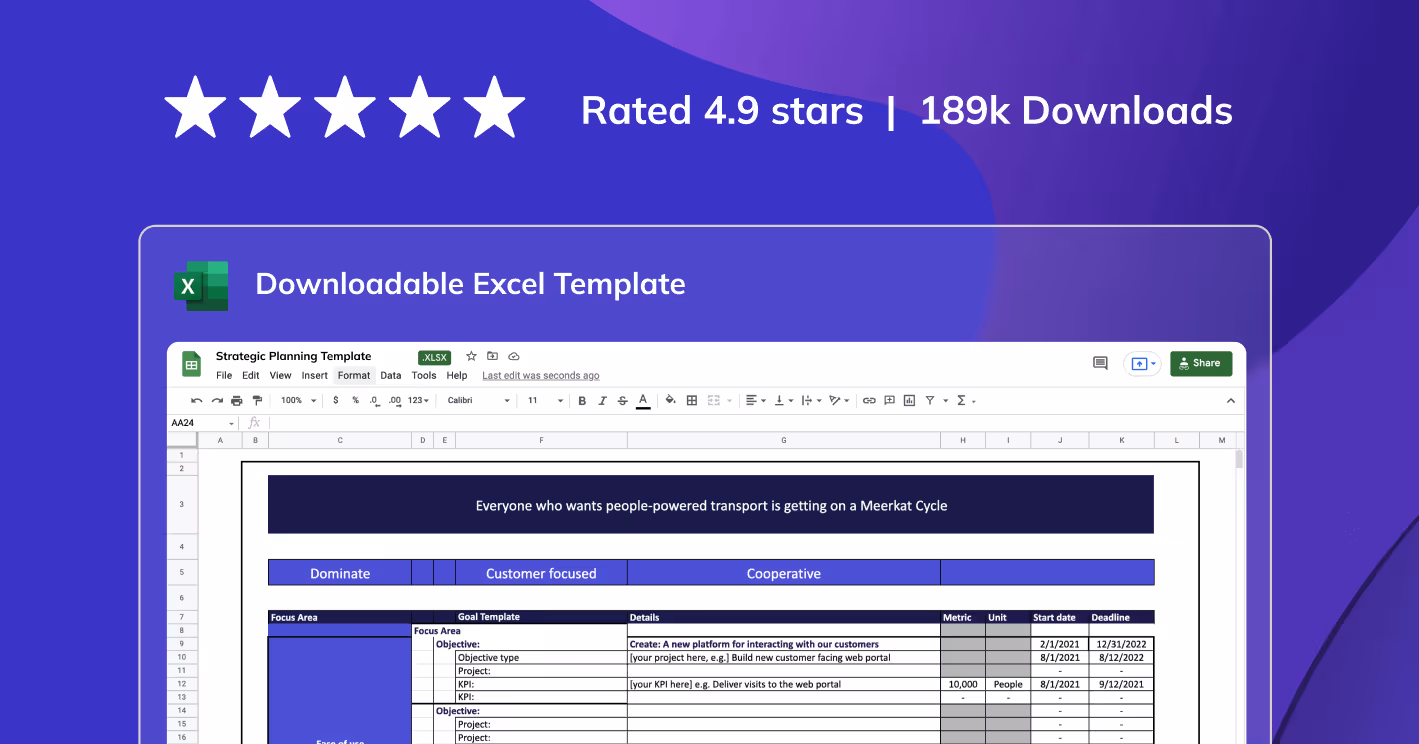Viewport: 1419px width, 744px height.
Task: Open the present to meeting button
Action: click(x=1142, y=363)
